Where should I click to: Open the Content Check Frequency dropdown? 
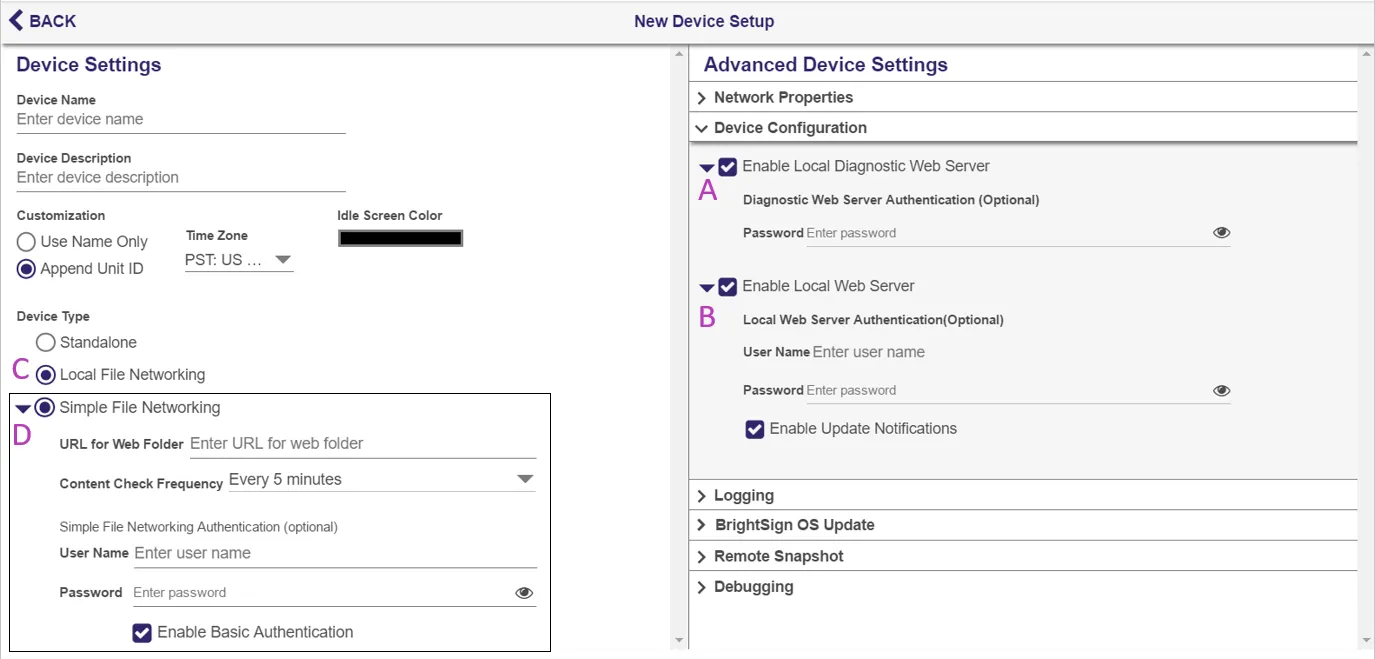point(382,480)
